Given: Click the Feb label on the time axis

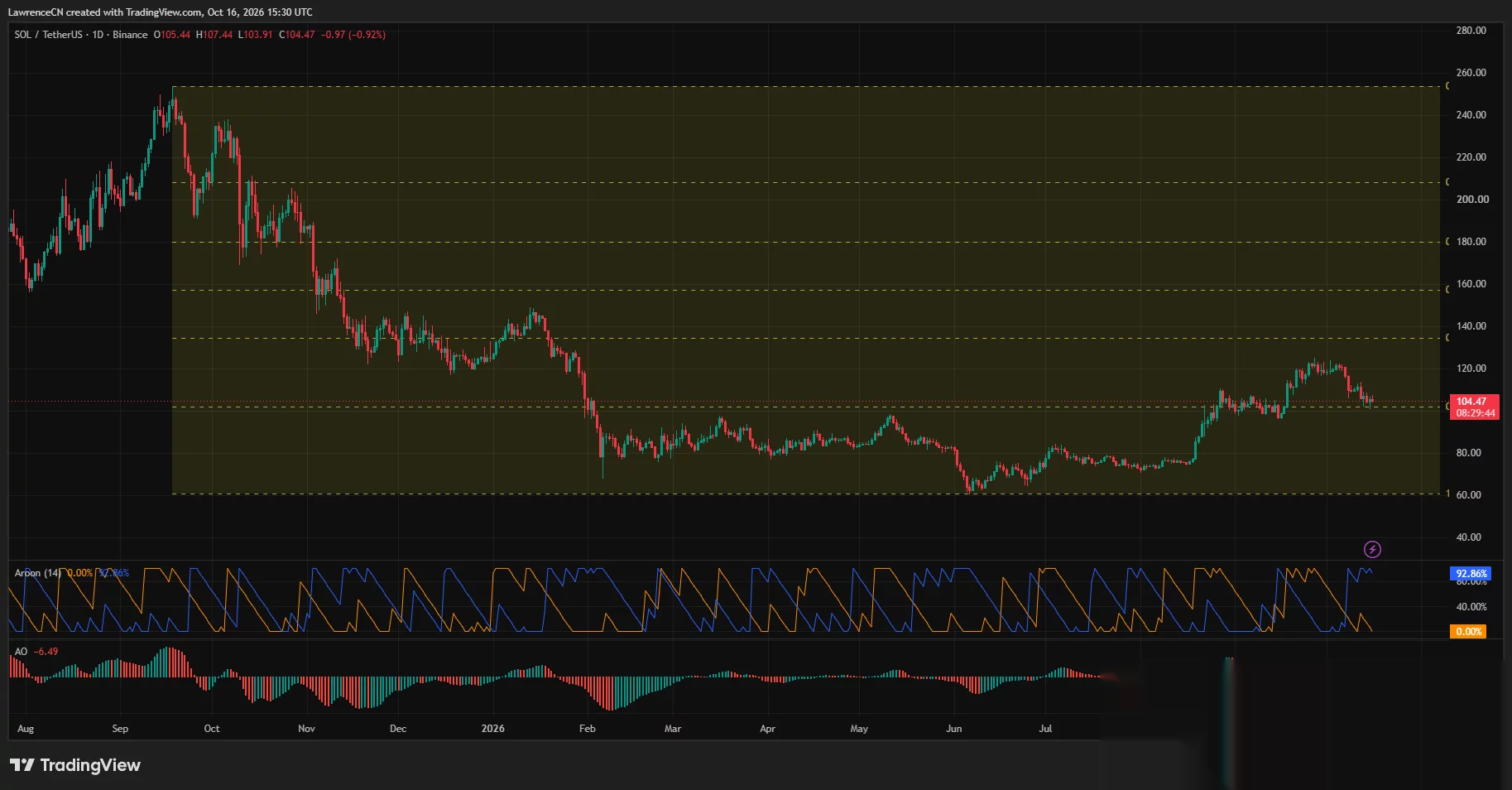Looking at the screenshot, I should pos(587,729).
